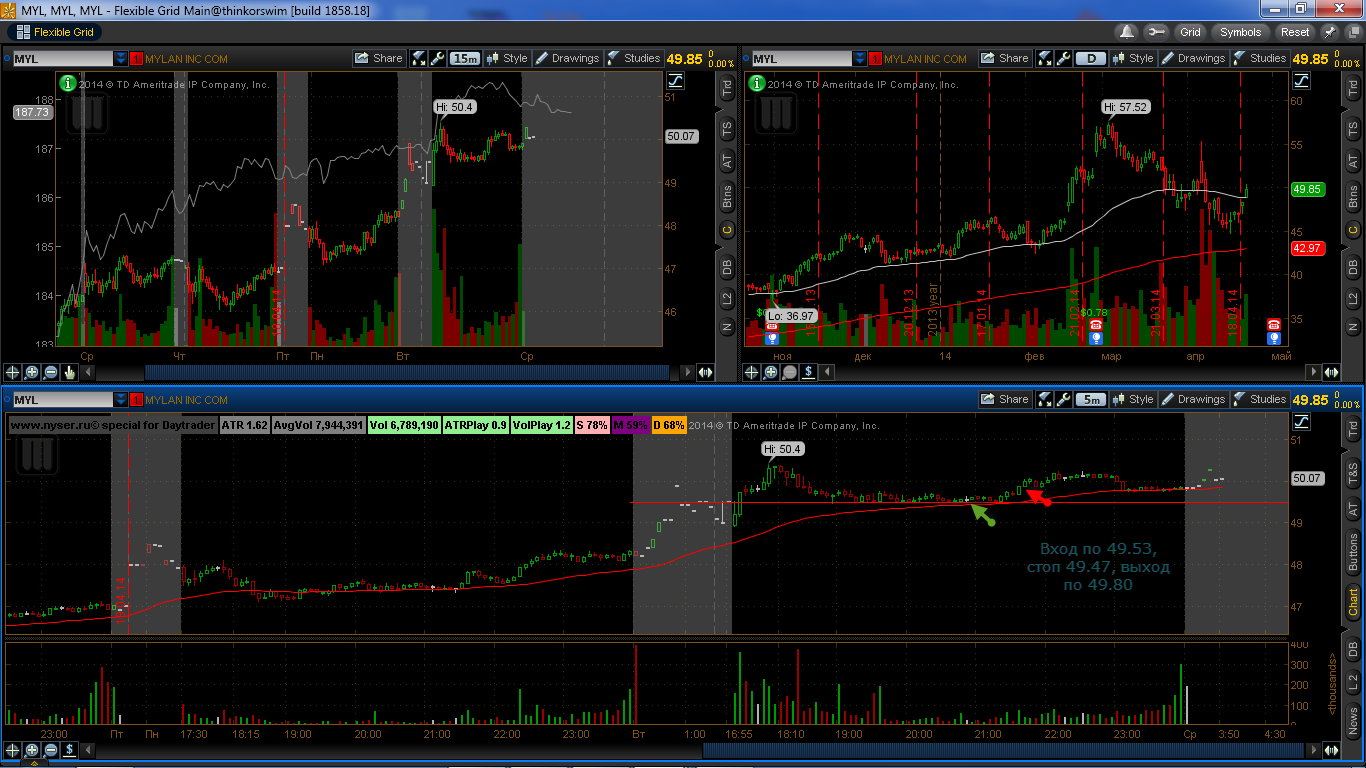Toggle the chart scale icon on 5m chart
This screenshot has width=1366, height=768.
point(1301,422)
